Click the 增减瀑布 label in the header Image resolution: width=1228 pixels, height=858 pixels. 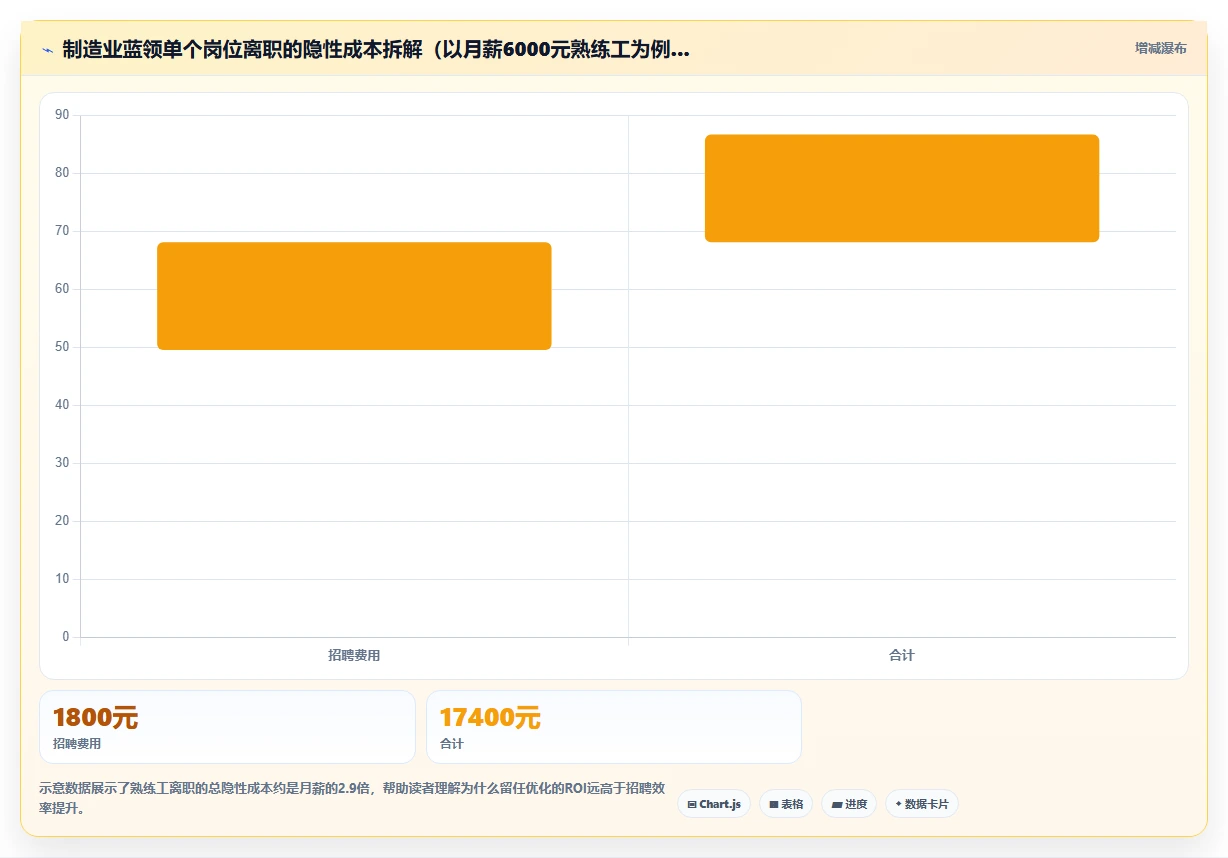[x=1160, y=48]
